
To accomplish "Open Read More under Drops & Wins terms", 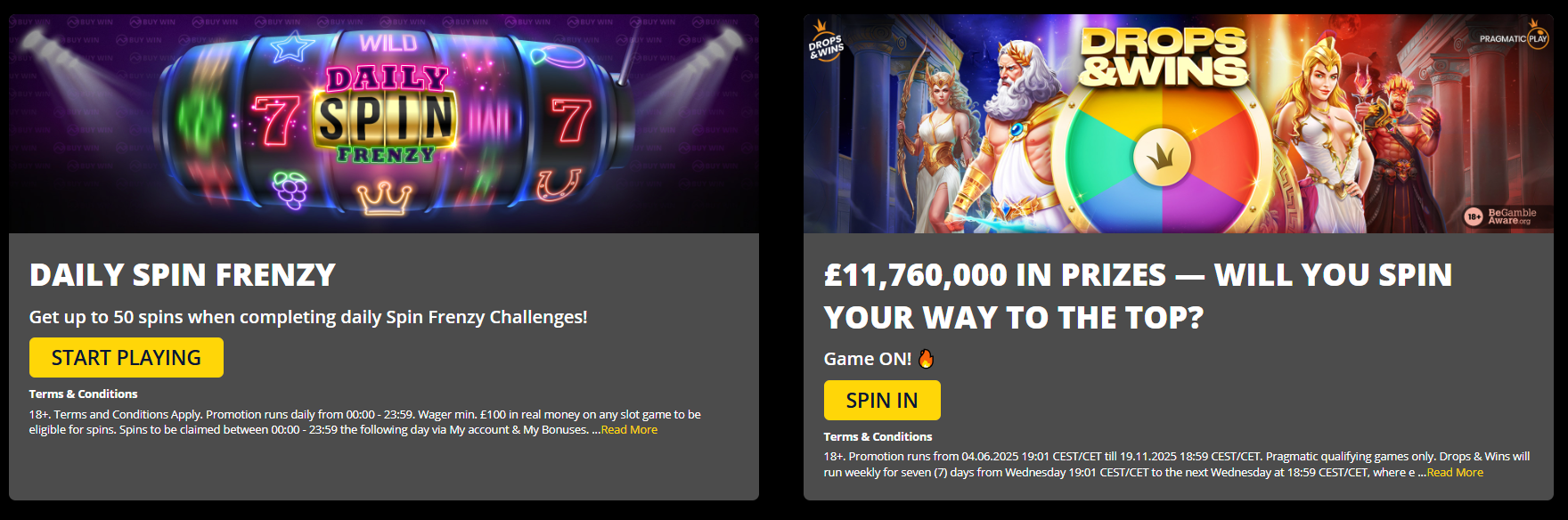I will (1455, 473).
